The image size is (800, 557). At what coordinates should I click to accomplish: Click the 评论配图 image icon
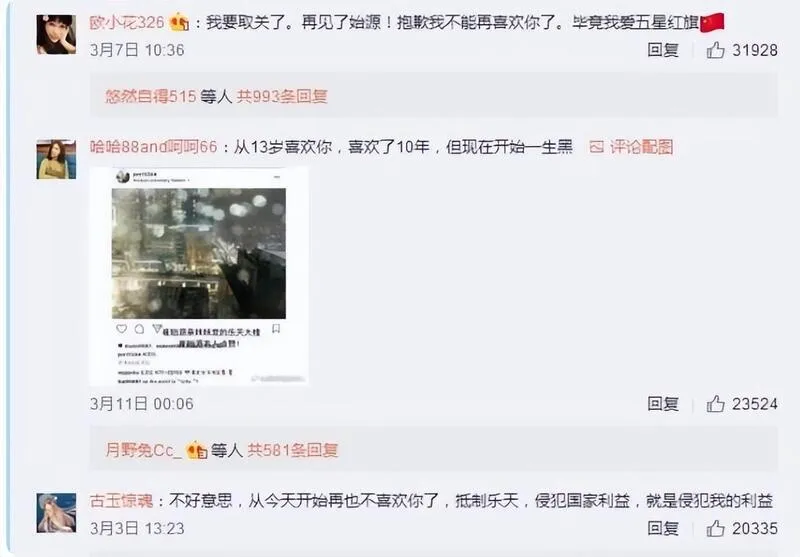click(596, 147)
